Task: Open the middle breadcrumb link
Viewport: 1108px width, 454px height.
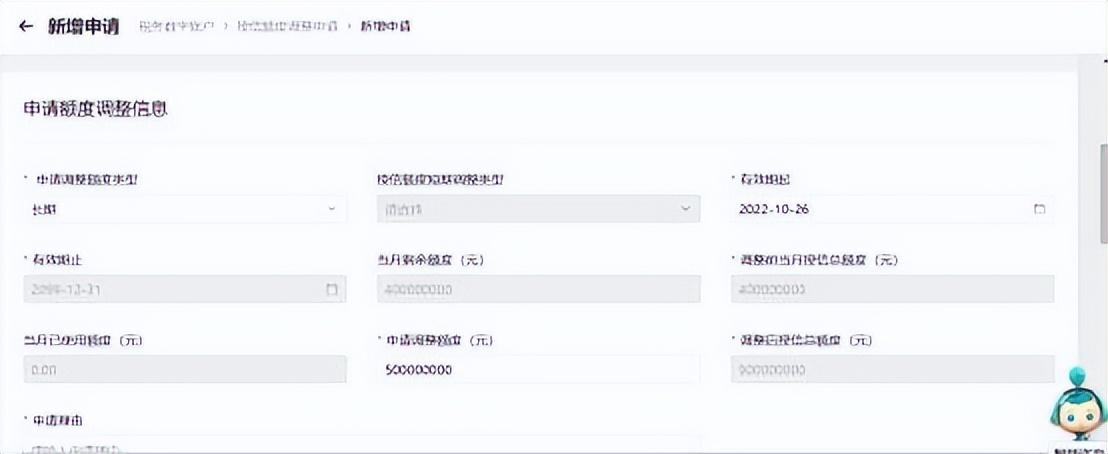Action: pyautogui.click(x=287, y=27)
